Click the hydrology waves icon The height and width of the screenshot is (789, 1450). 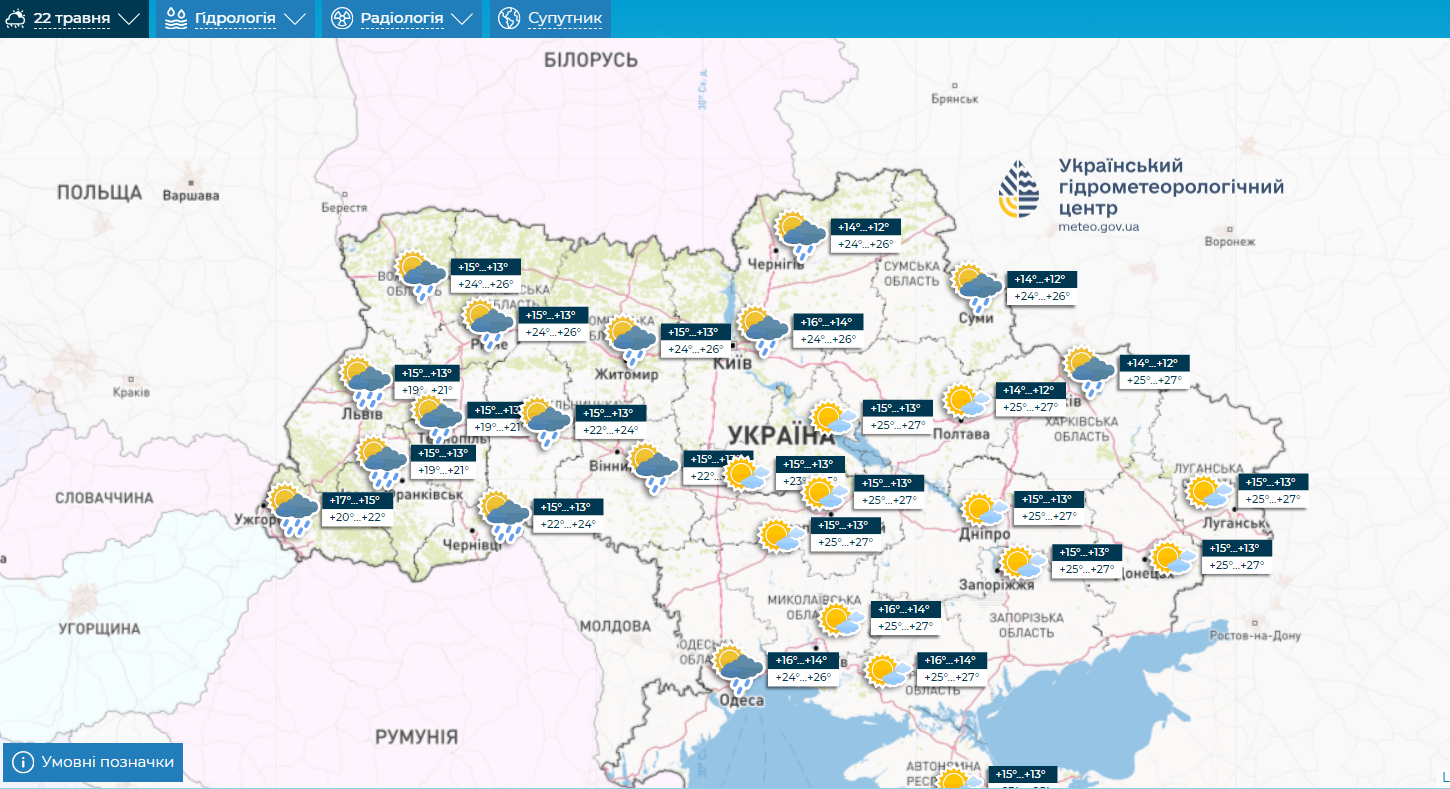[178, 17]
